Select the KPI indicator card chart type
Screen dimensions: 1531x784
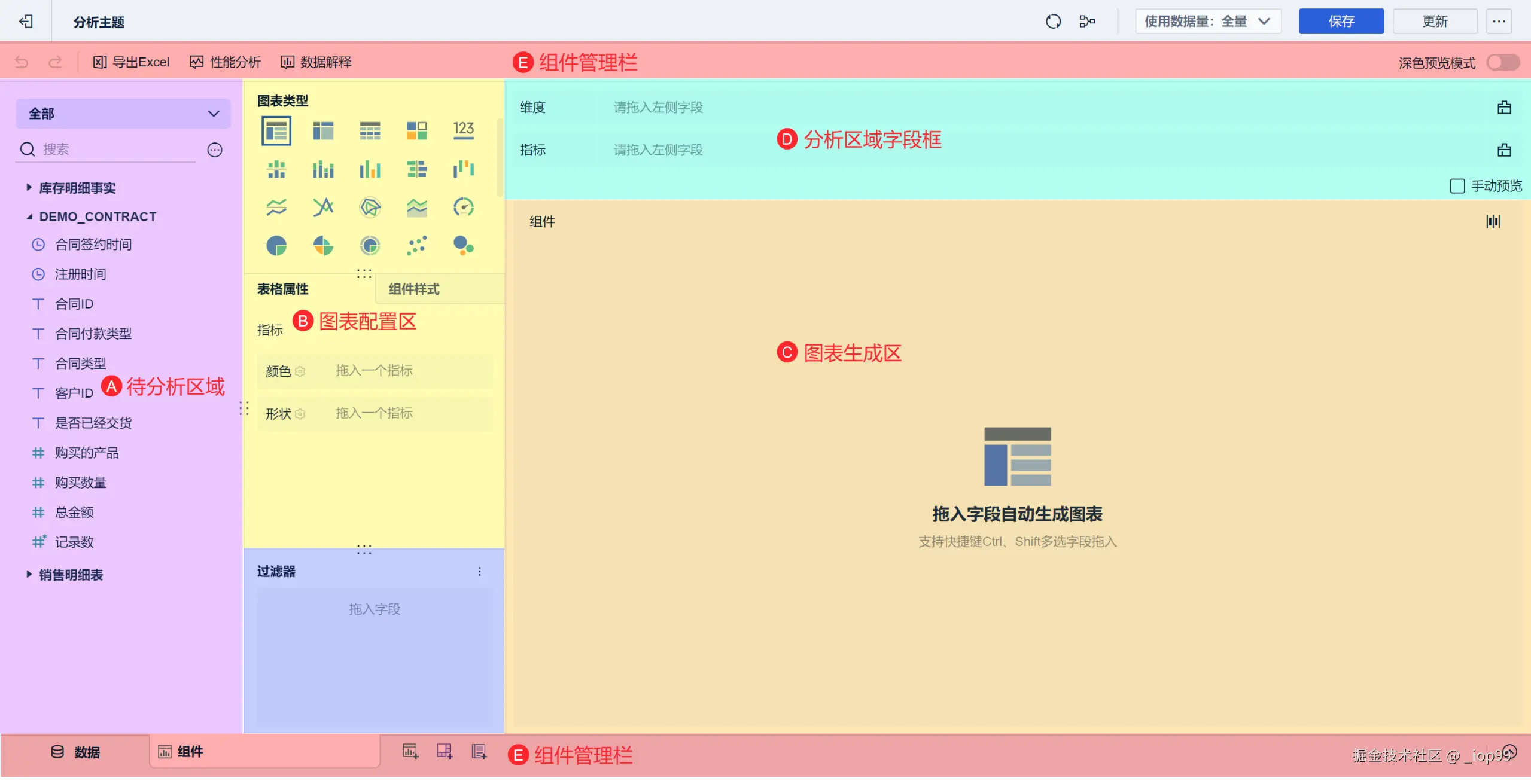point(463,130)
